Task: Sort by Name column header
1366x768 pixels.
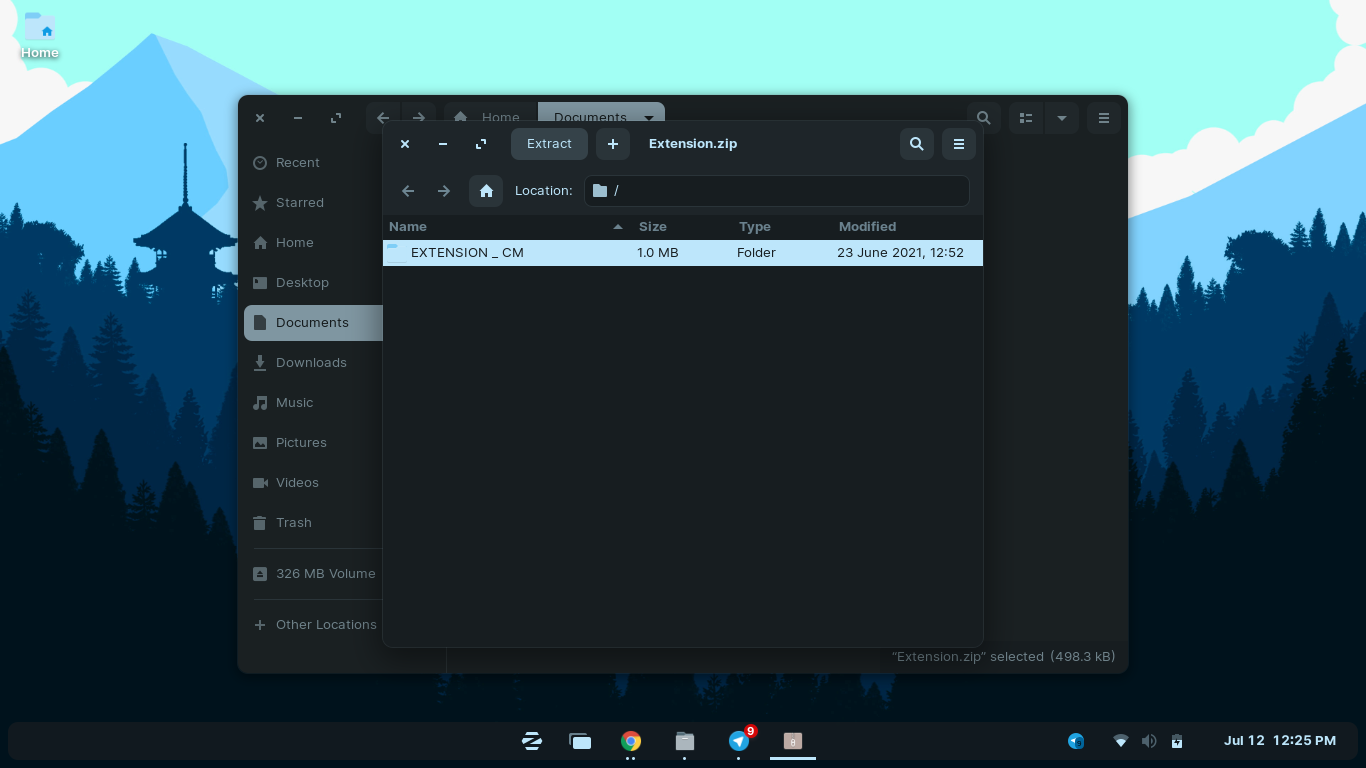Action: (408, 227)
